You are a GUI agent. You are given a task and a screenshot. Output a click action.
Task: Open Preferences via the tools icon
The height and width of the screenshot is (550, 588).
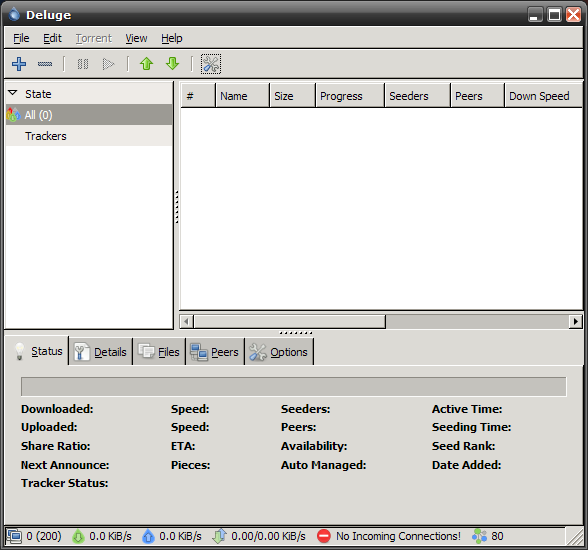click(x=211, y=64)
